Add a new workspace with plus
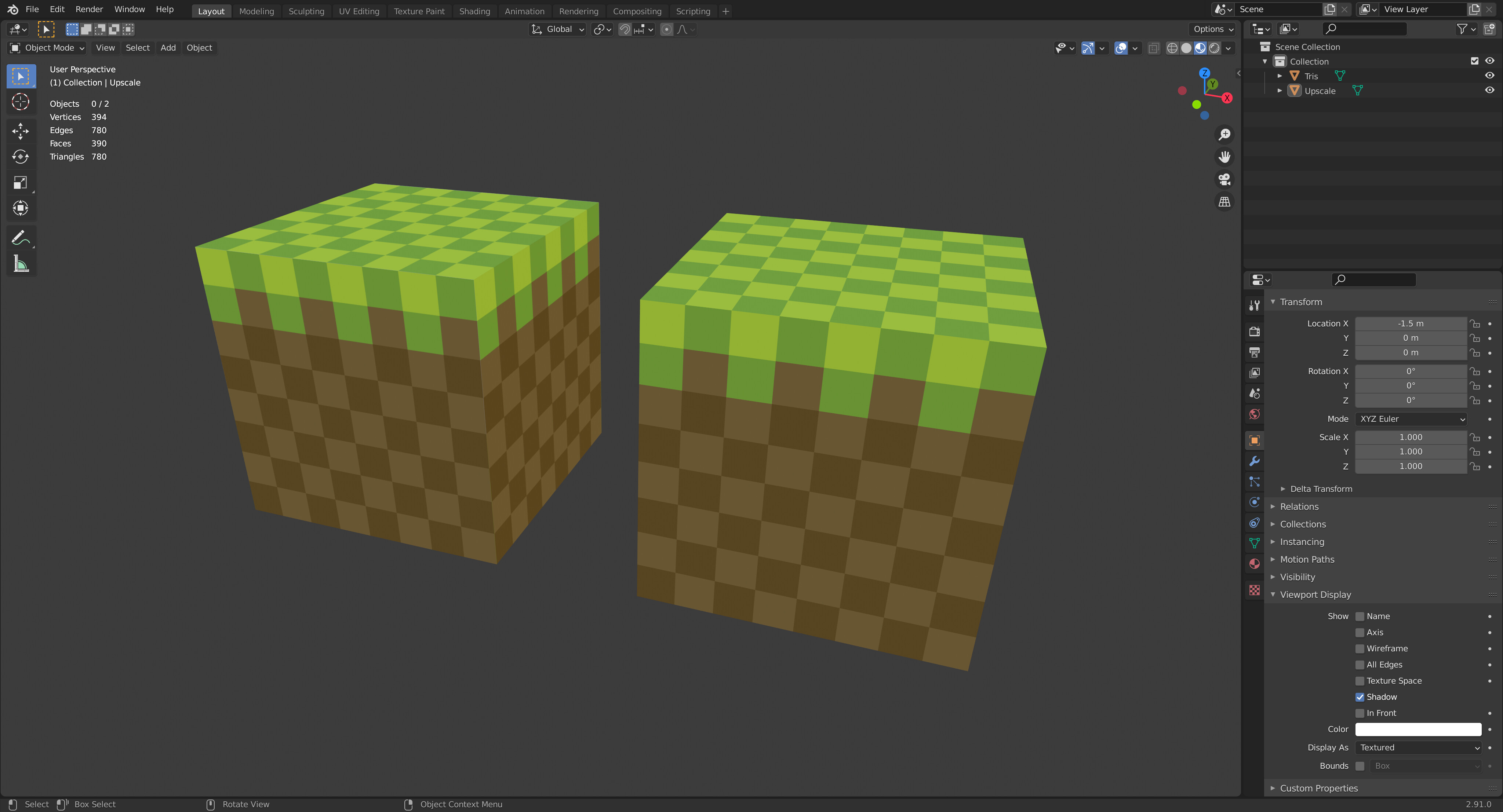The image size is (1503, 812). click(725, 11)
